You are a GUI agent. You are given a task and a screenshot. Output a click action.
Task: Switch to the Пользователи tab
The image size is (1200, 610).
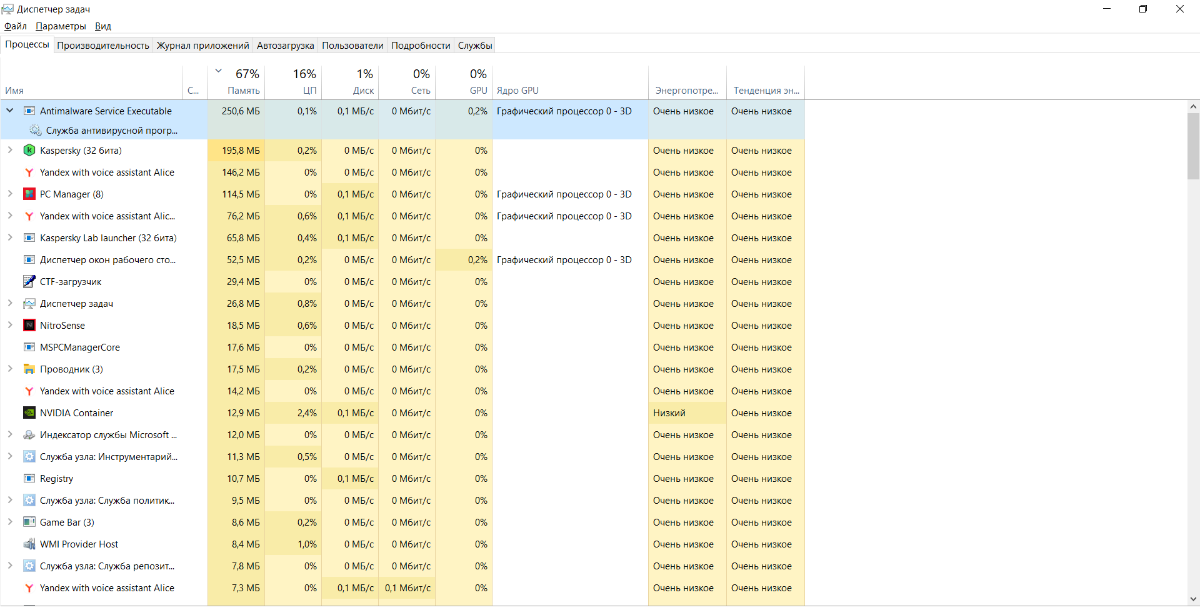click(353, 45)
